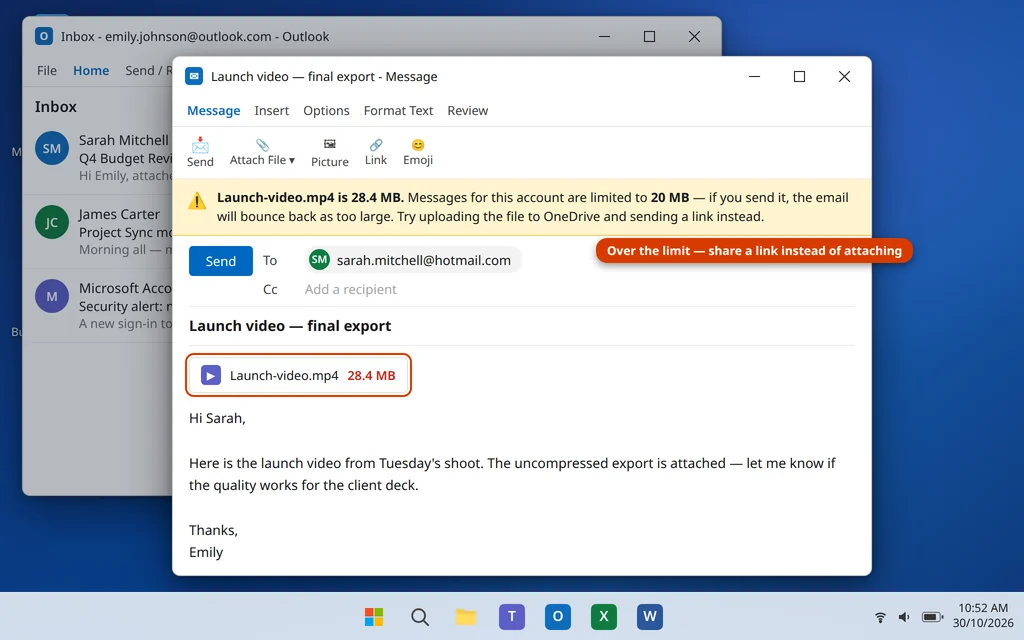Open Outlook from the taskbar
This screenshot has height=640, width=1024.
click(558, 616)
